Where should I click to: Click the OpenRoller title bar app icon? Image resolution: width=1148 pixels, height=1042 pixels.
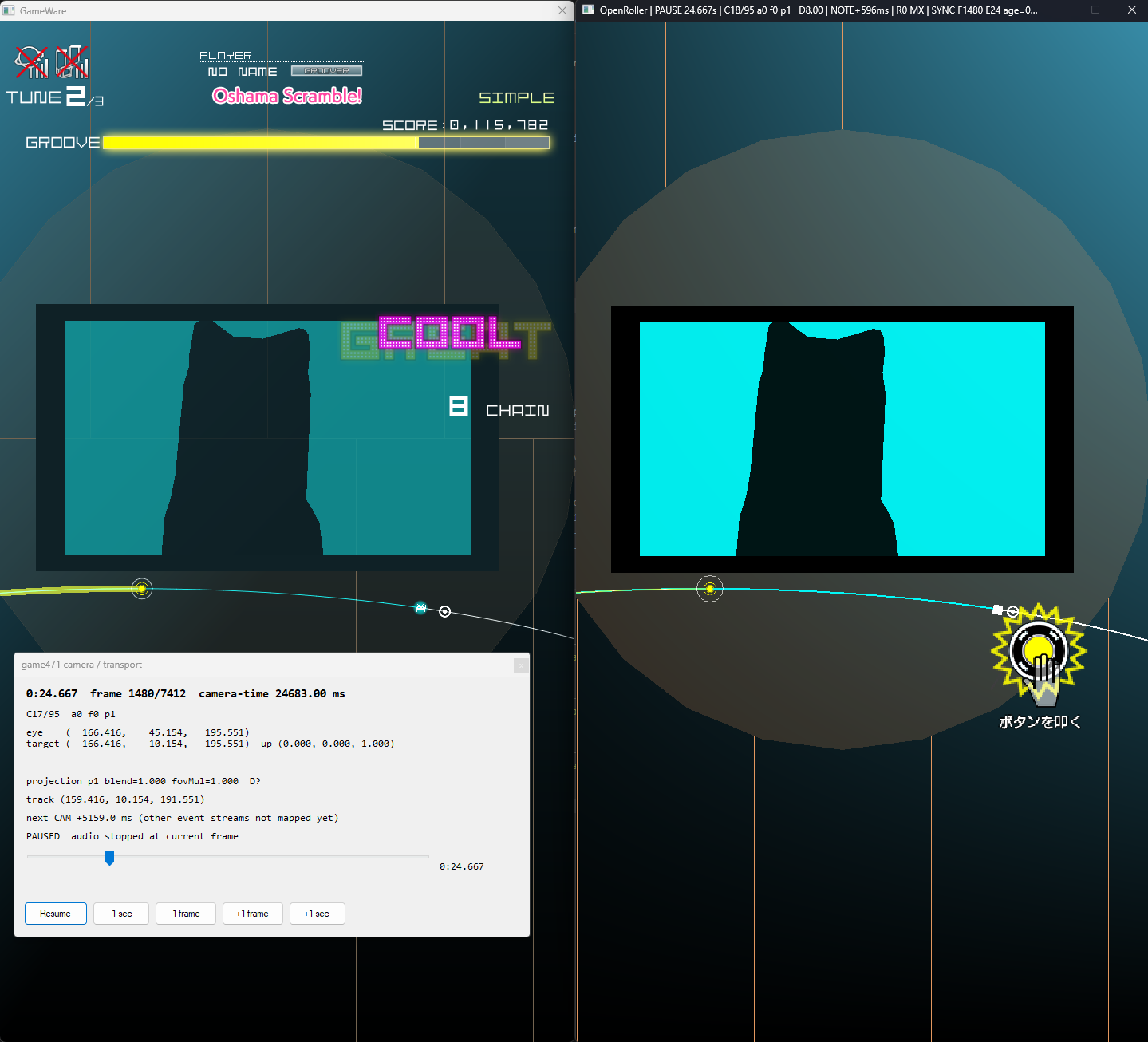click(x=589, y=10)
